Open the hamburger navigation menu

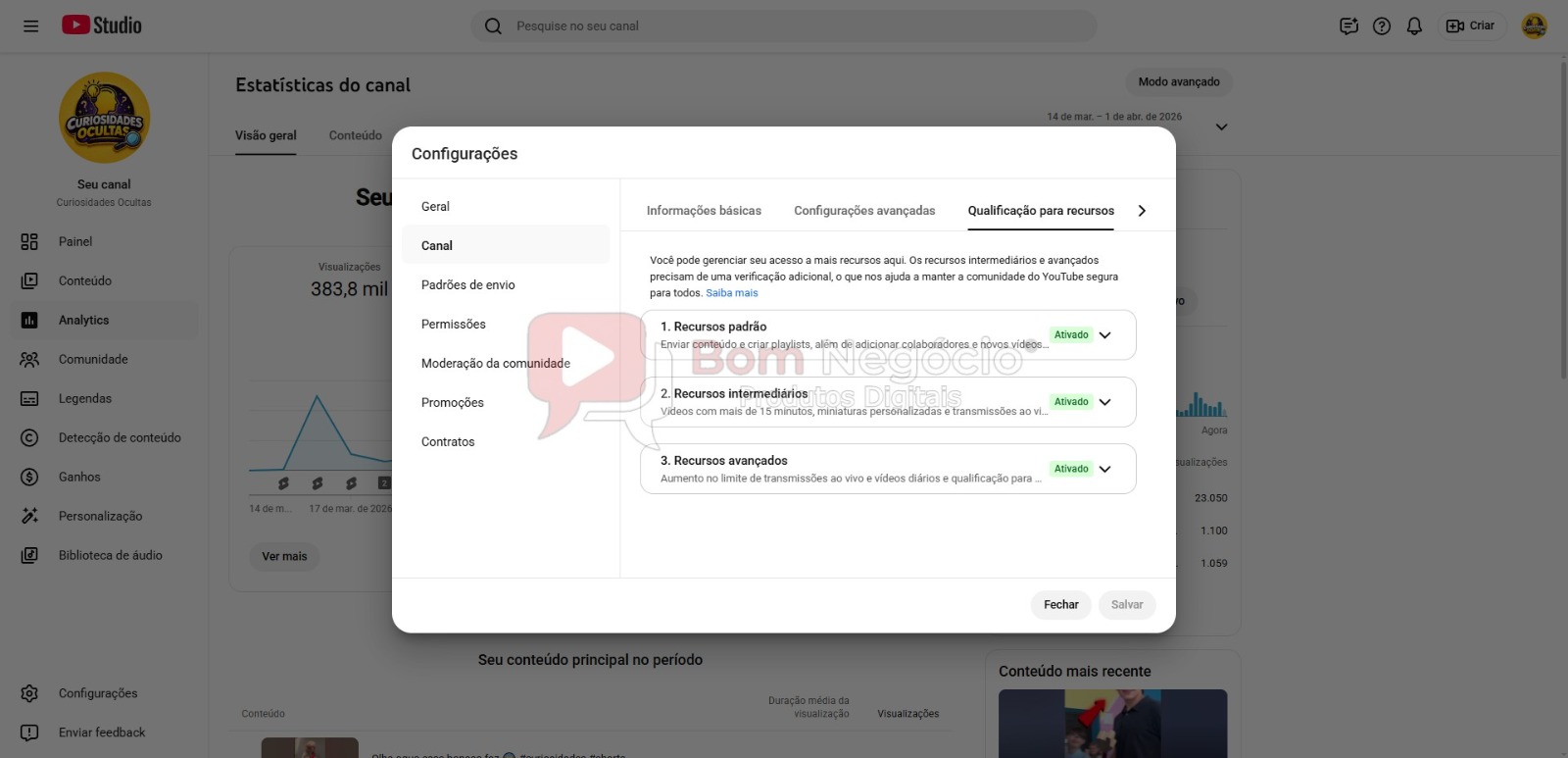pyautogui.click(x=30, y=26)
